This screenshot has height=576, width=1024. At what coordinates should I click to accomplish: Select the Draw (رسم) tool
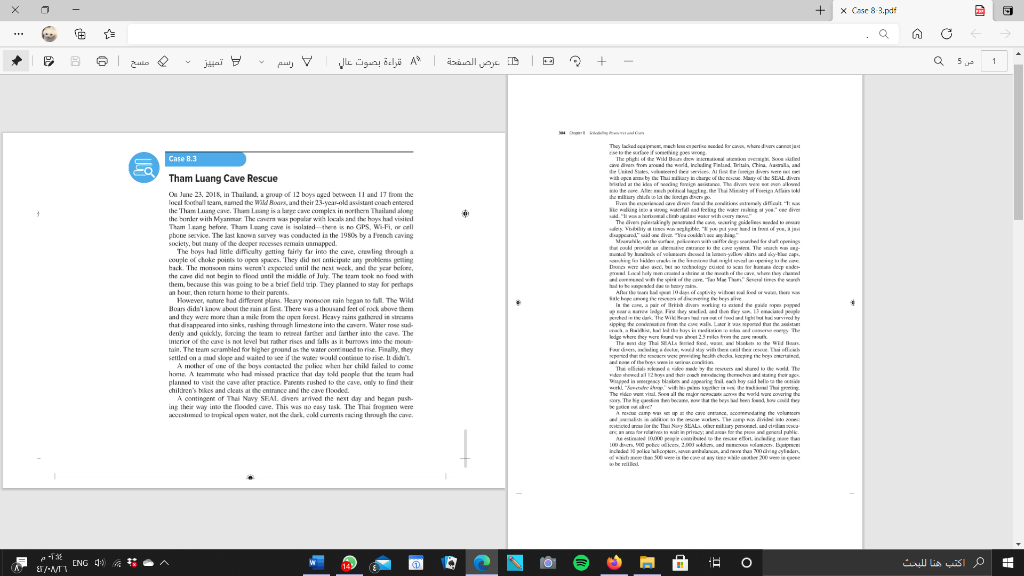[295, 61]
